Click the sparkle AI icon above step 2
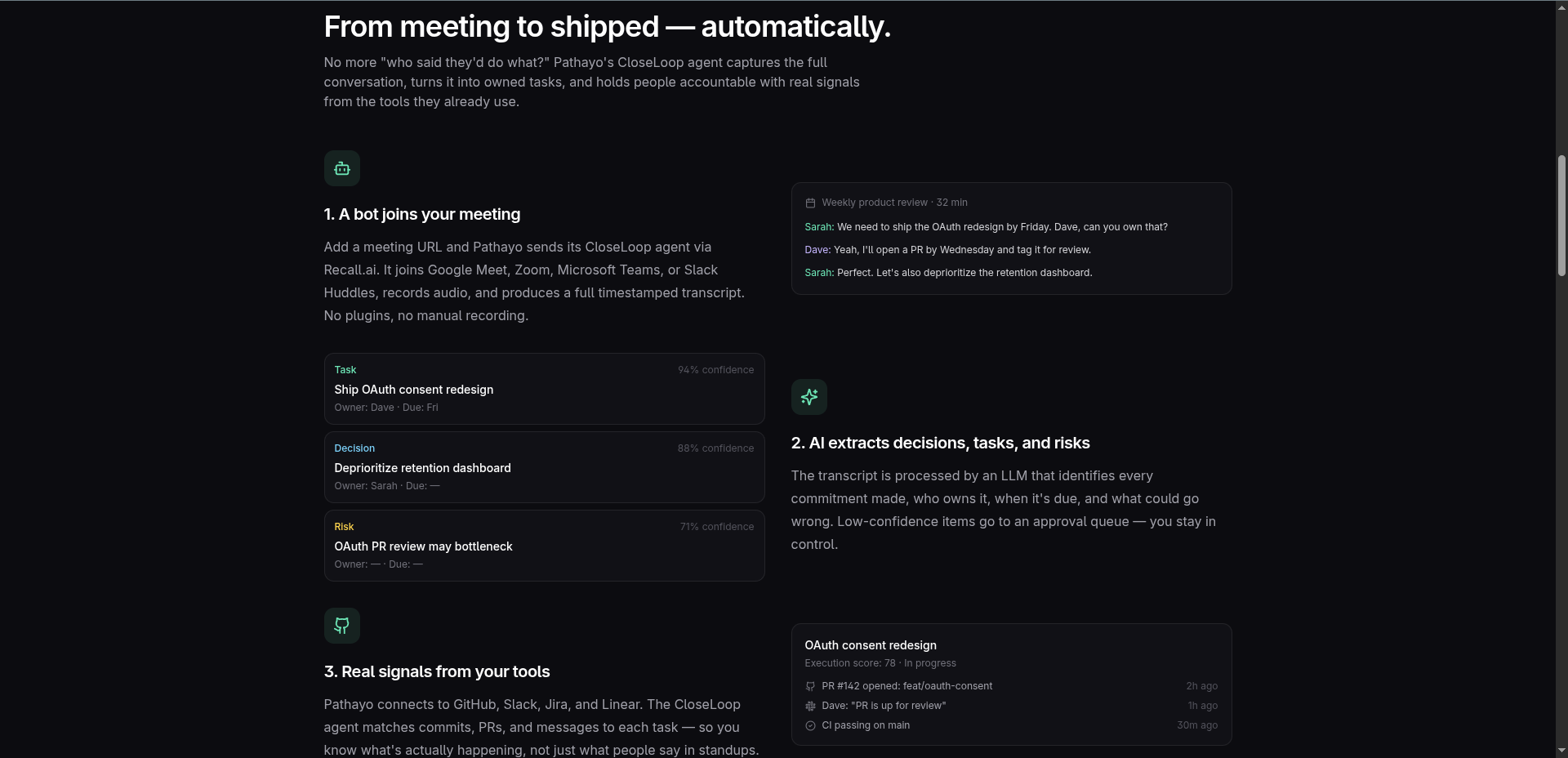This screenshot has height=758, width=1568. tap(808, 397)
